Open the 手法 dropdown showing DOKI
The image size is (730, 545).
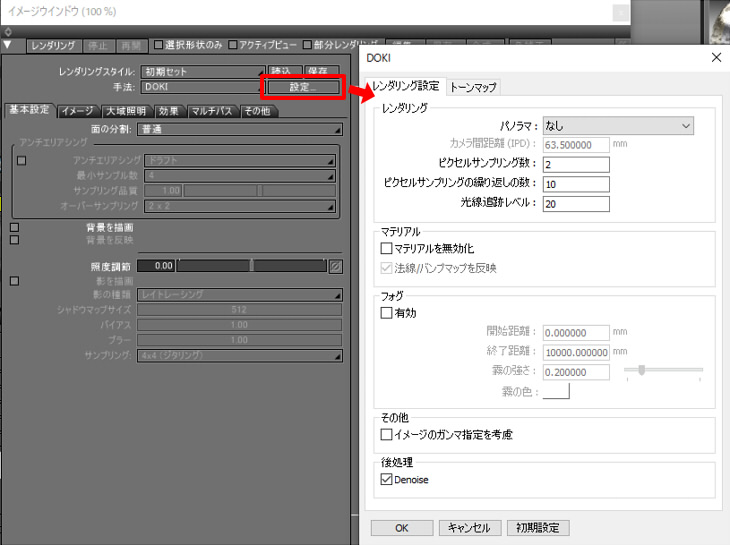[x=203, y=87]
